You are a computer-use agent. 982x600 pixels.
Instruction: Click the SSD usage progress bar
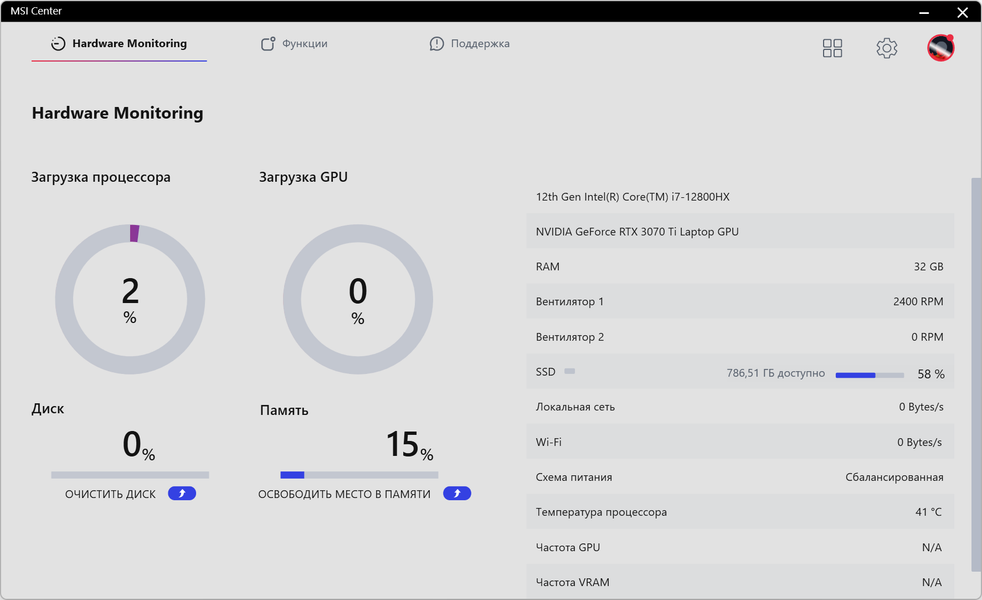coord(869,374)
